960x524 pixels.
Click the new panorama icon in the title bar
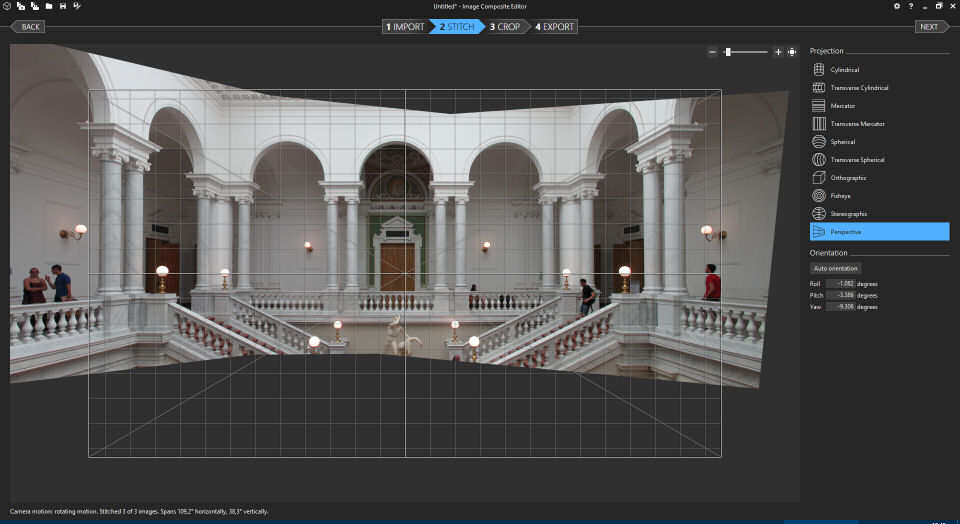(x=7, y=6)
